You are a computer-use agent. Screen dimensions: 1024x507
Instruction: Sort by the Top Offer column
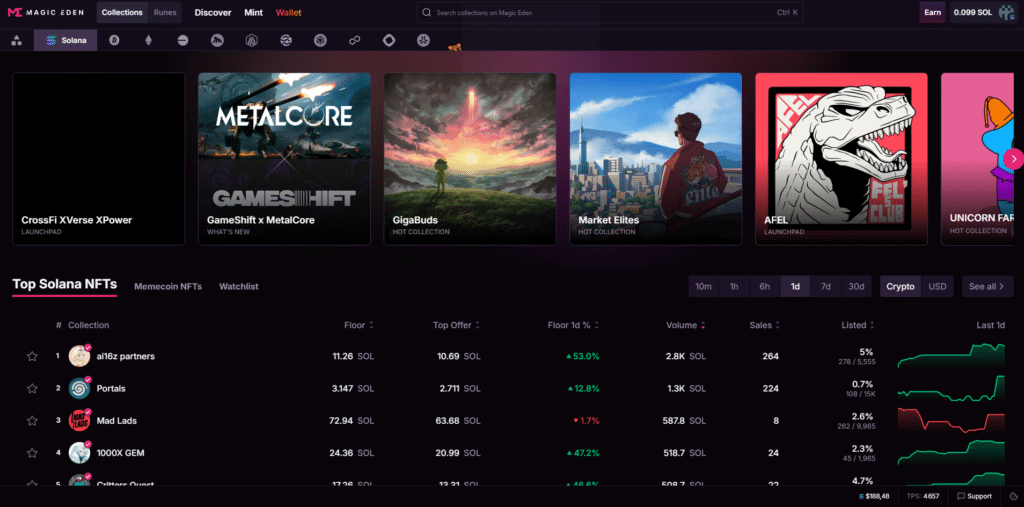(456, 325)
